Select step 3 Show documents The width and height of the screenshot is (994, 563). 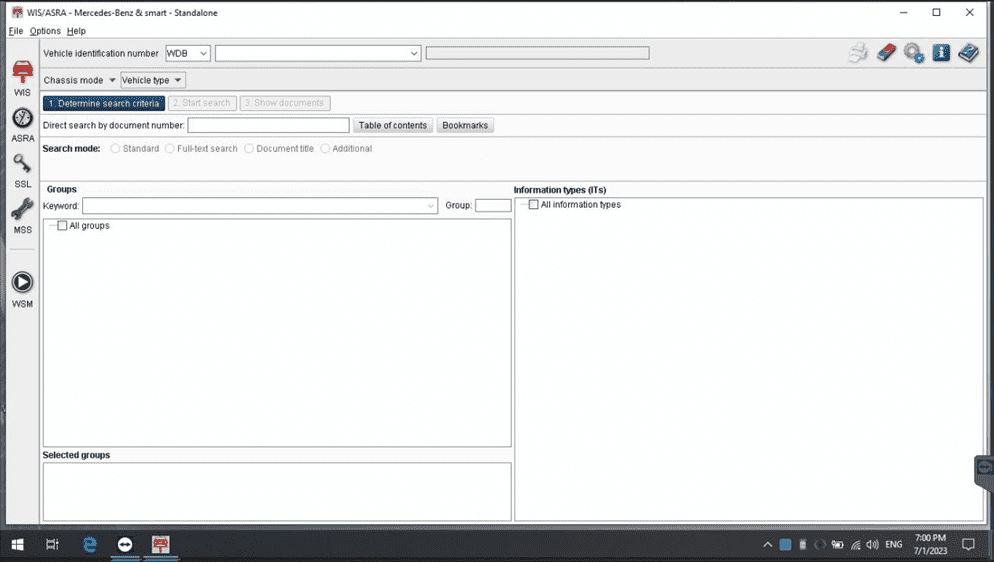tap(285, 103)
